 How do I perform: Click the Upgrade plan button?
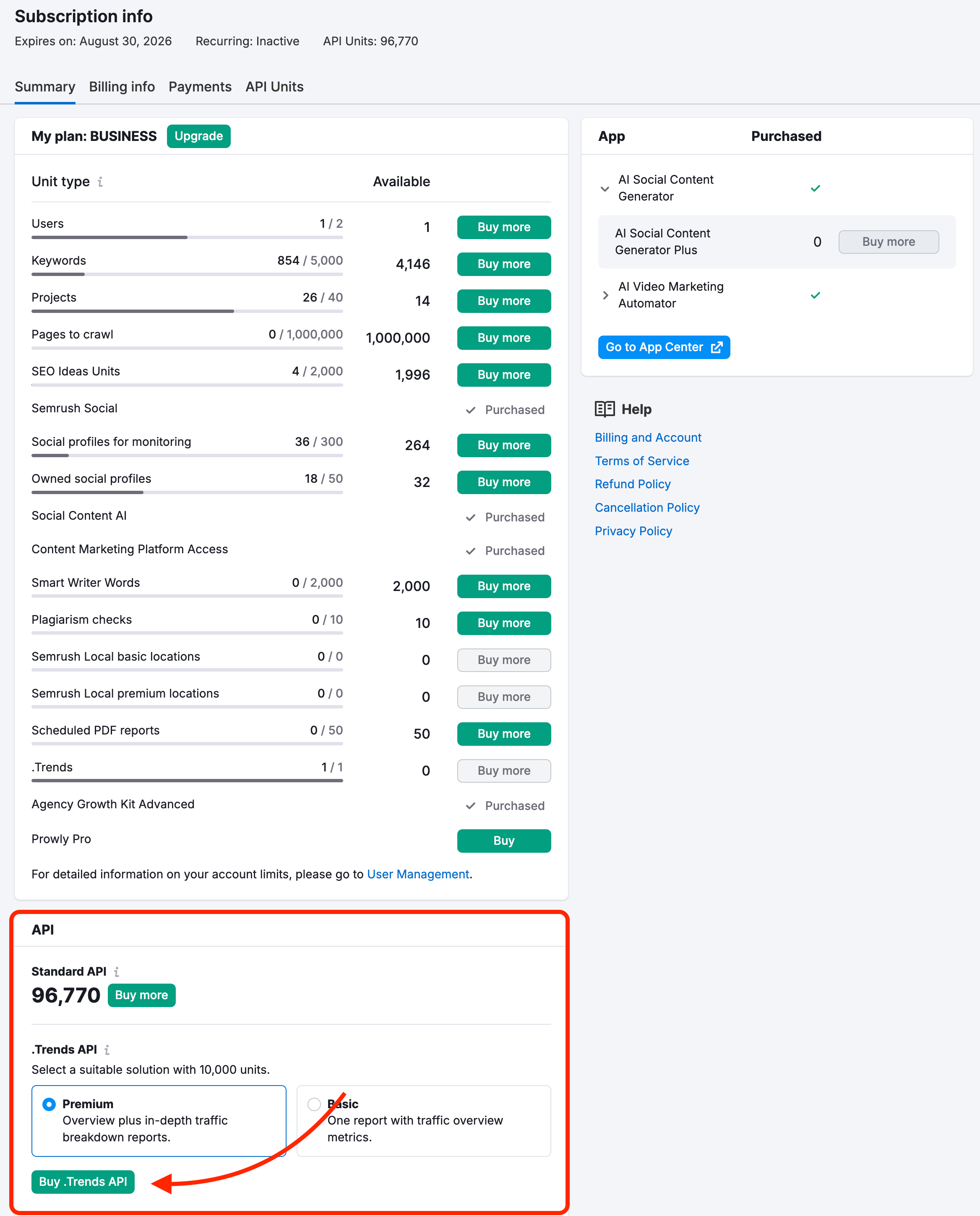tap(199, 136)
